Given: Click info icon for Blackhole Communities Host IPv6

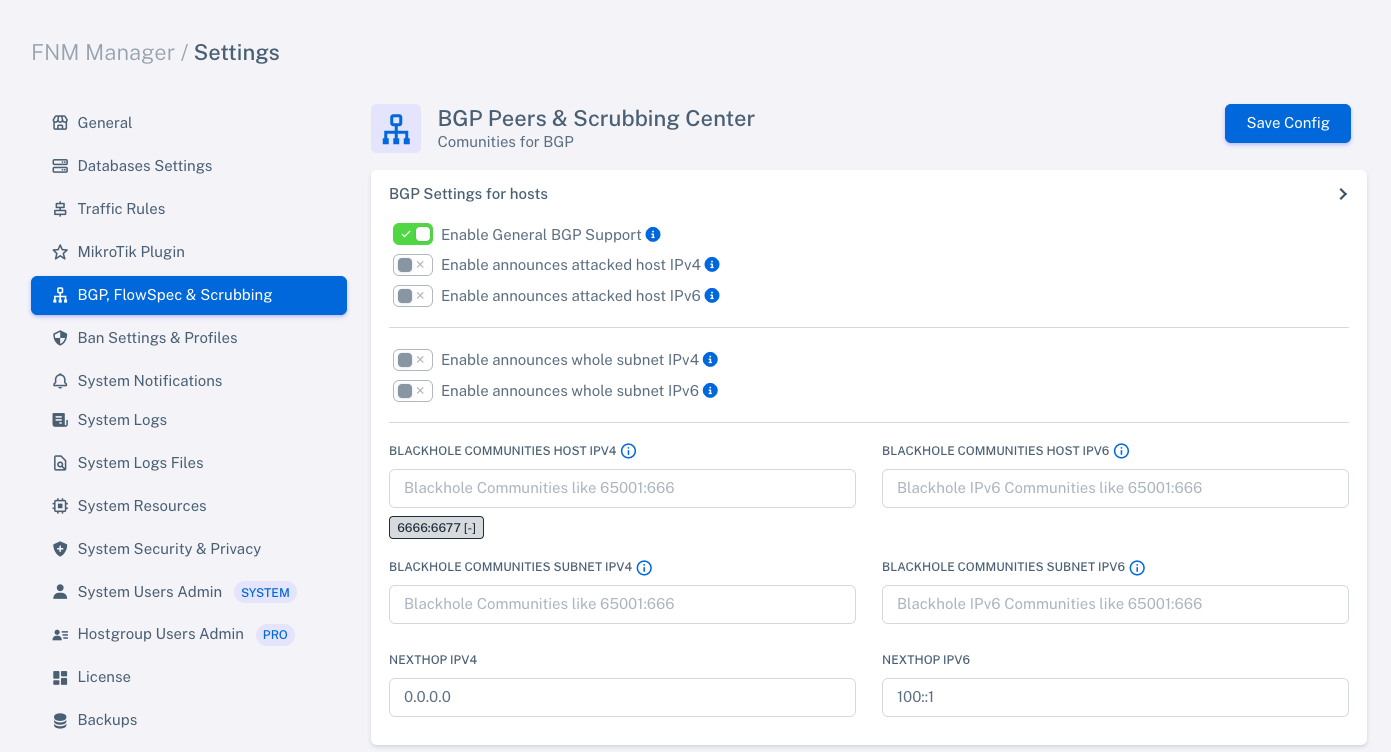Looking at the screenshot, I should click(1121, 451).
